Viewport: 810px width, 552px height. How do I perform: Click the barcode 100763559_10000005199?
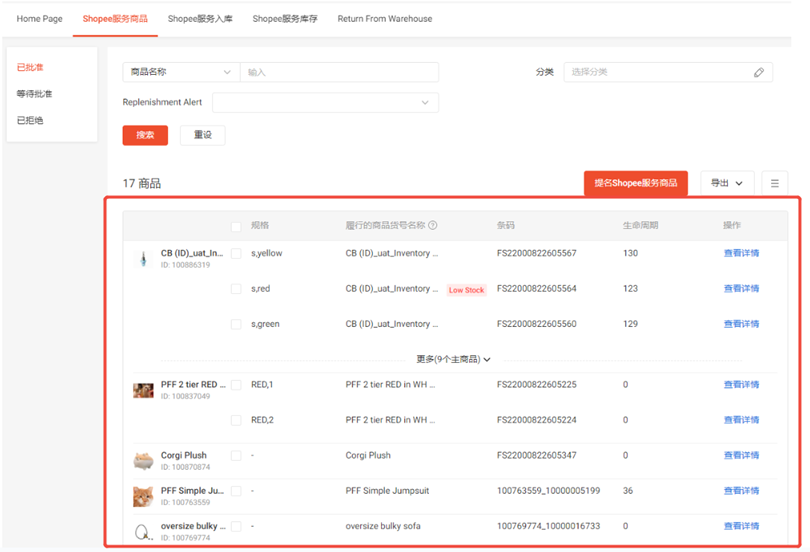point(549,491)
